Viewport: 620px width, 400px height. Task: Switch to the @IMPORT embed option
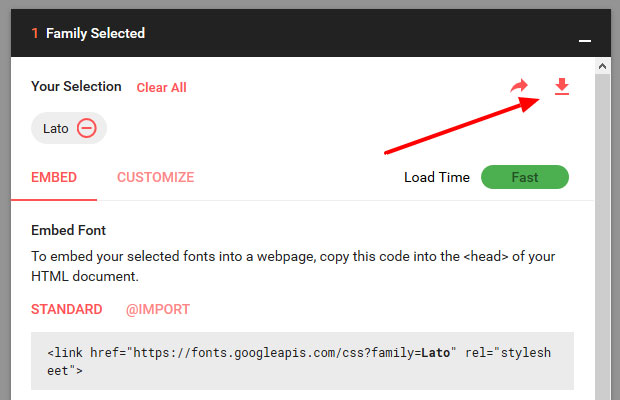click(158, 309)
